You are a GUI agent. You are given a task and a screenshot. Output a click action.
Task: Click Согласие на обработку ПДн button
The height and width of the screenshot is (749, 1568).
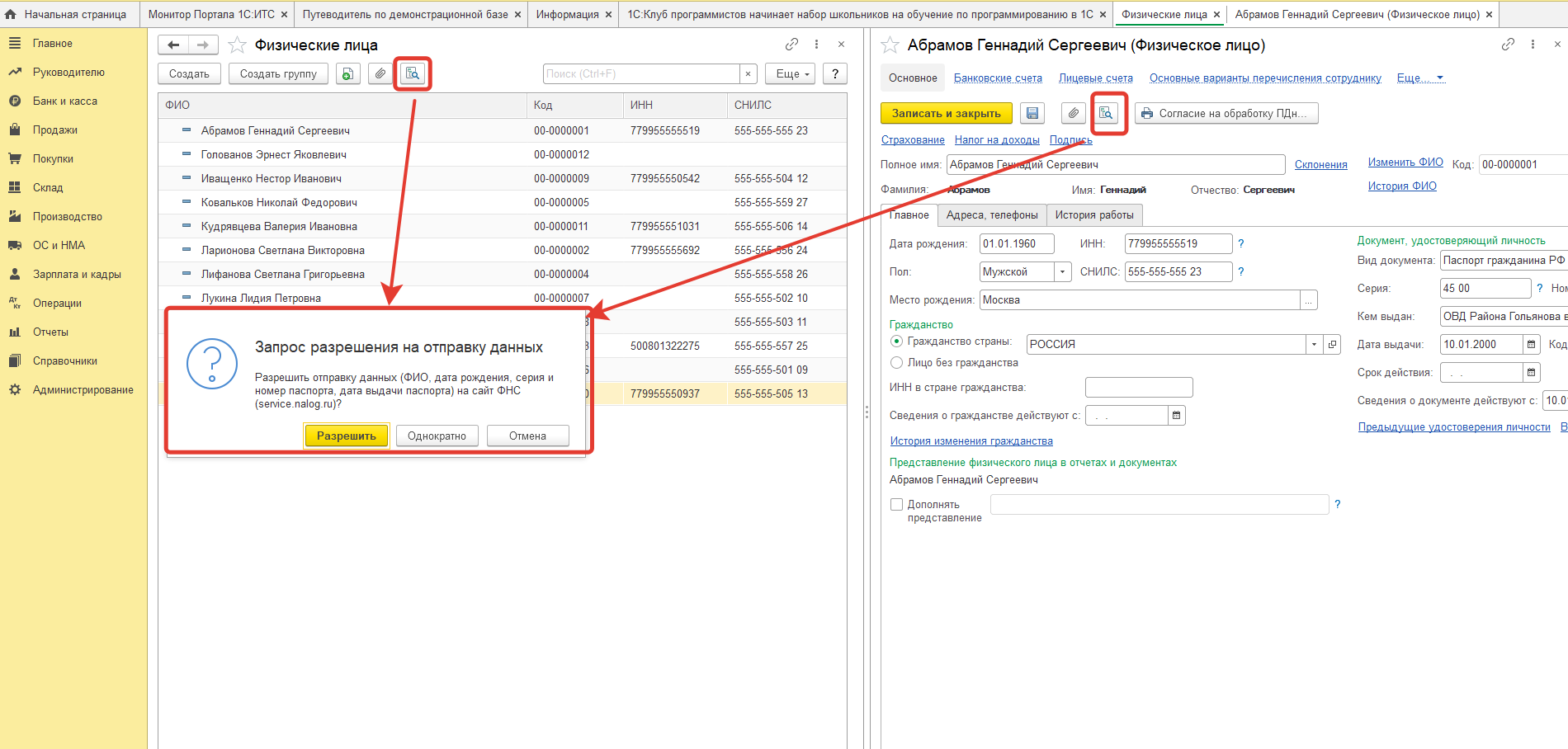tap(1226, 113)
